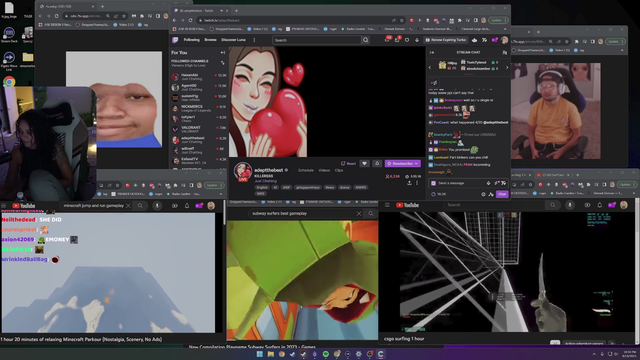This screenshot has height=360, width=640.
Task: Click the purple Chat send button
Action: coord(502,194)
